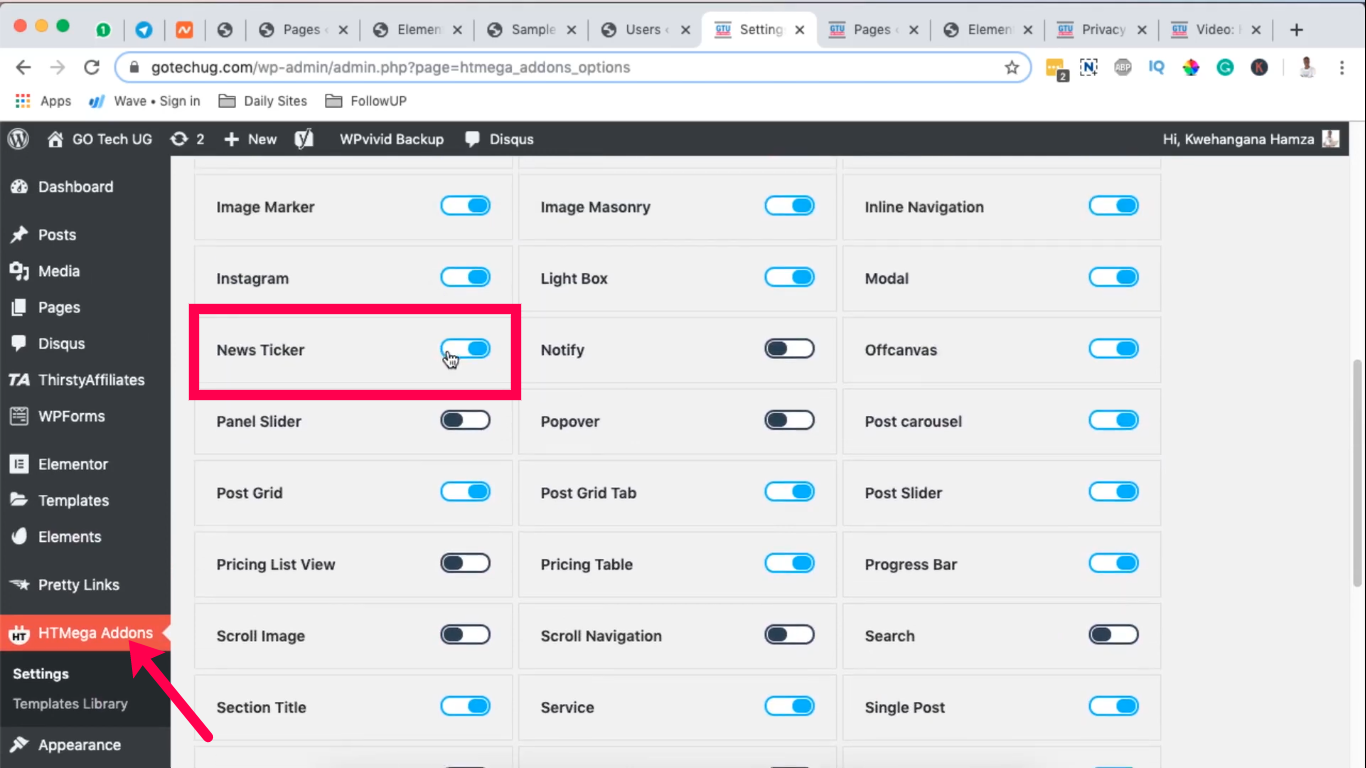Click the Chrome profile avatar
1366x768 pixels.
coord(1306,68)
